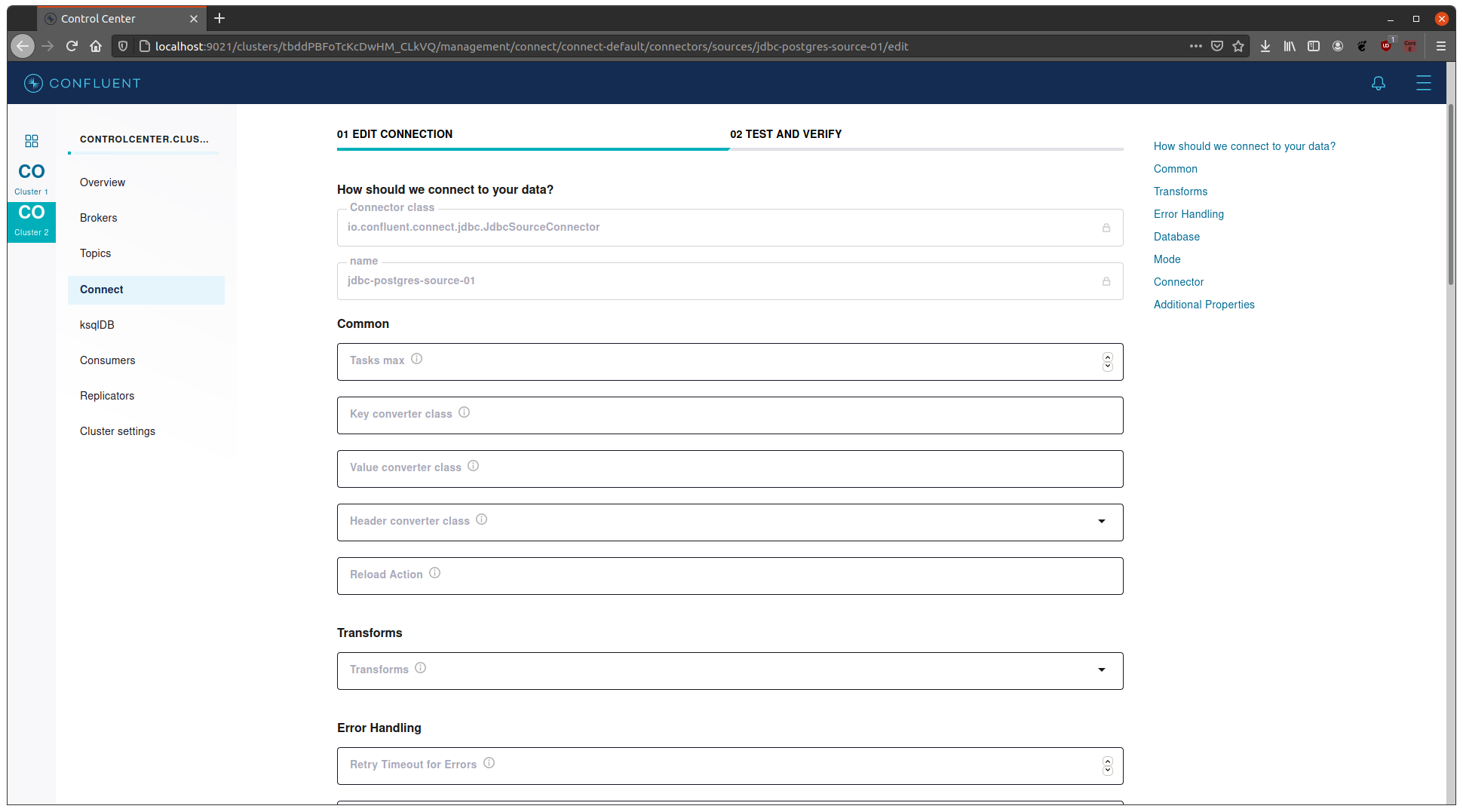Viewport: 1463px width, 812px height.
Task: Click the Key converter class info icon
Action: (465, 412)
